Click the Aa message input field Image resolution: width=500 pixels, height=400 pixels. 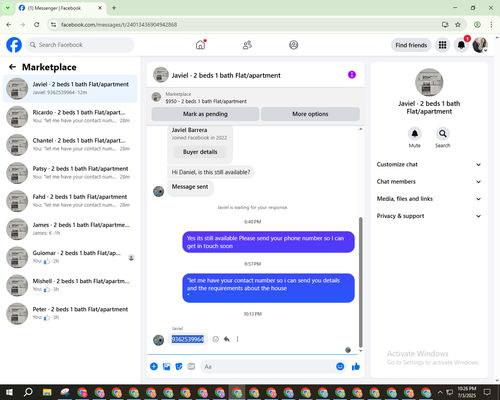coord(268,367)
